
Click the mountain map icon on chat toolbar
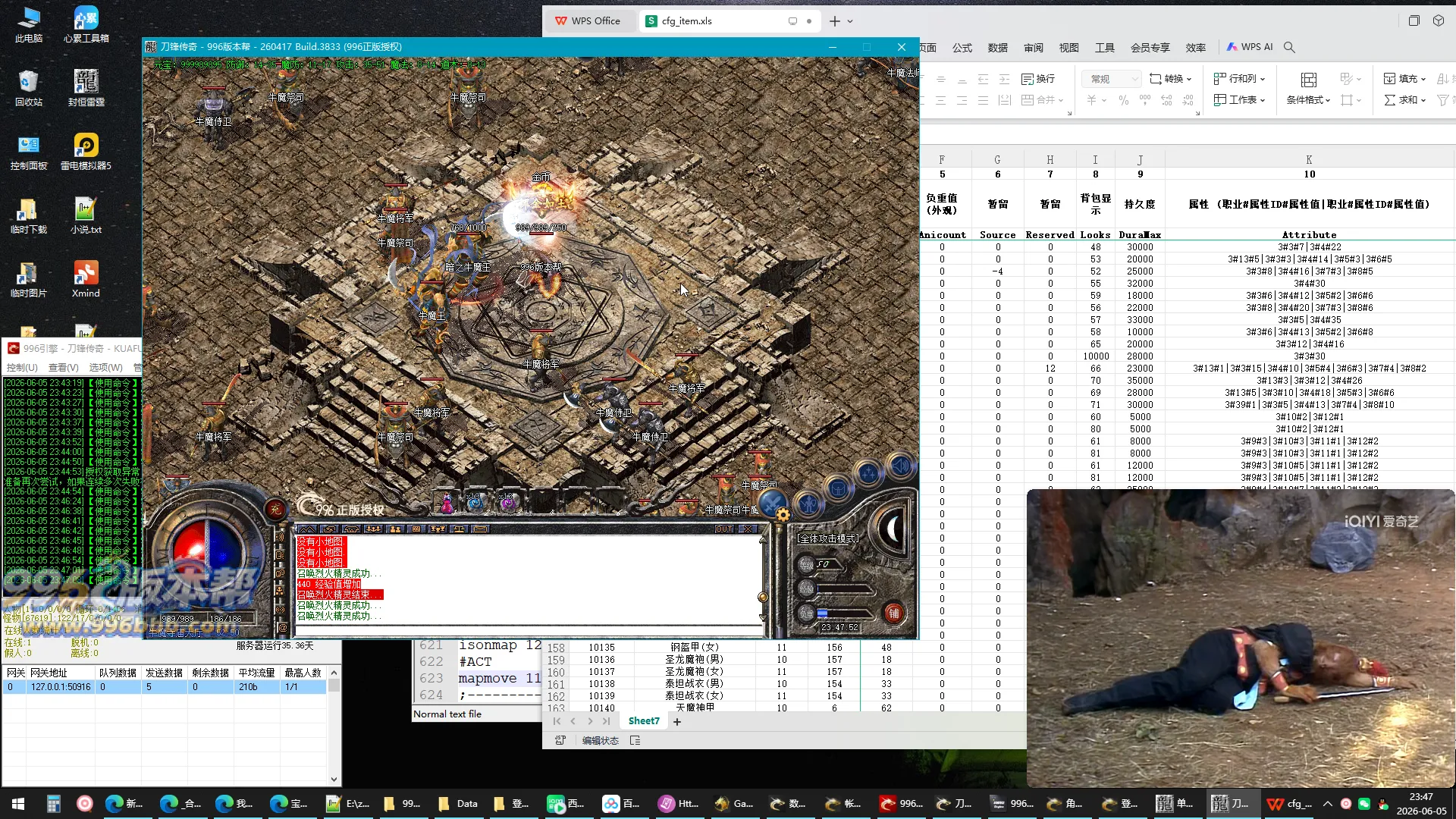[307, 529]
